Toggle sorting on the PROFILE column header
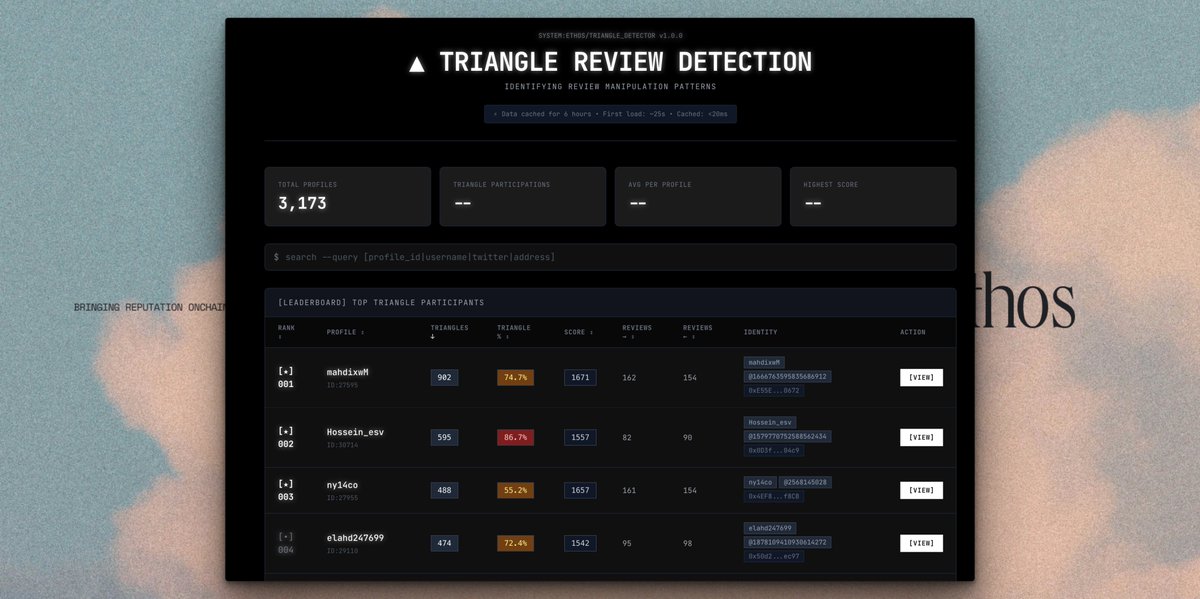Viewport: 1200px width, 599px height. point(347,332)
